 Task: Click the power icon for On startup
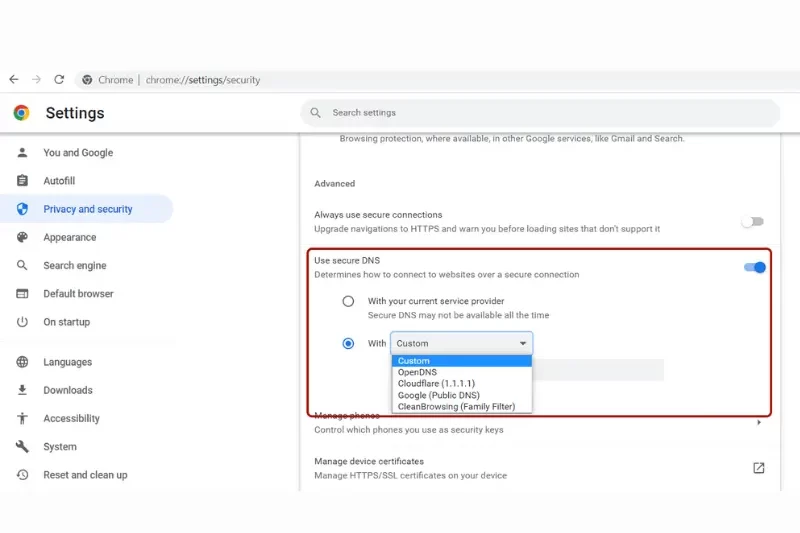click(22, 322)
